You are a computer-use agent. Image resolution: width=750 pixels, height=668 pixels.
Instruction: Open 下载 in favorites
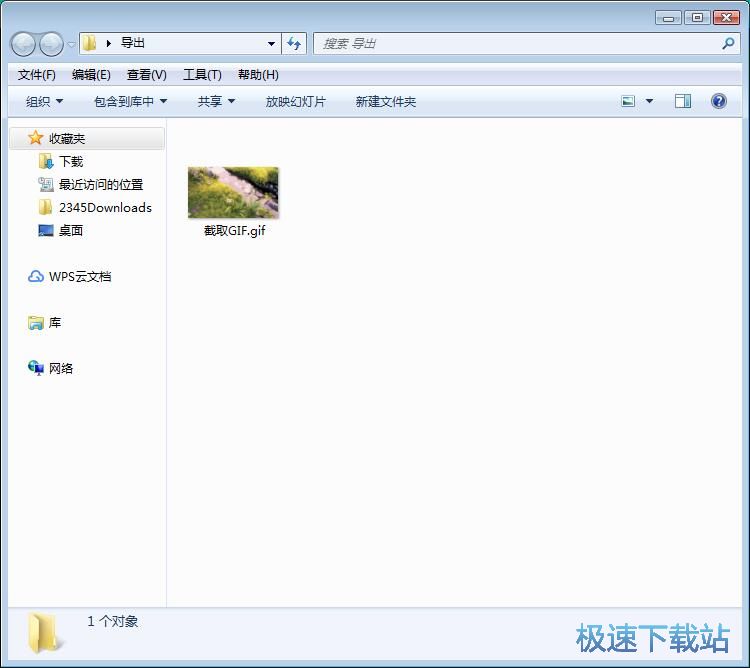71,162
